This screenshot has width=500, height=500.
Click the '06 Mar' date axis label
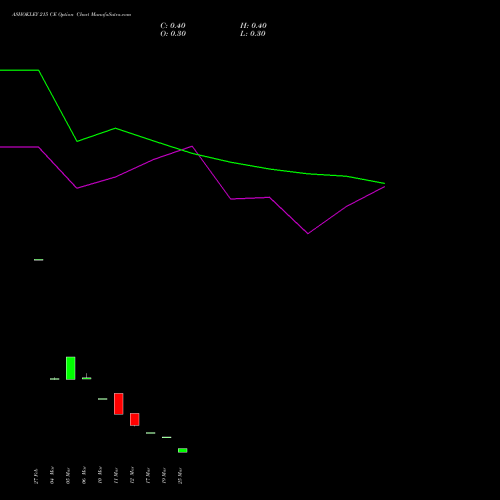84,475
